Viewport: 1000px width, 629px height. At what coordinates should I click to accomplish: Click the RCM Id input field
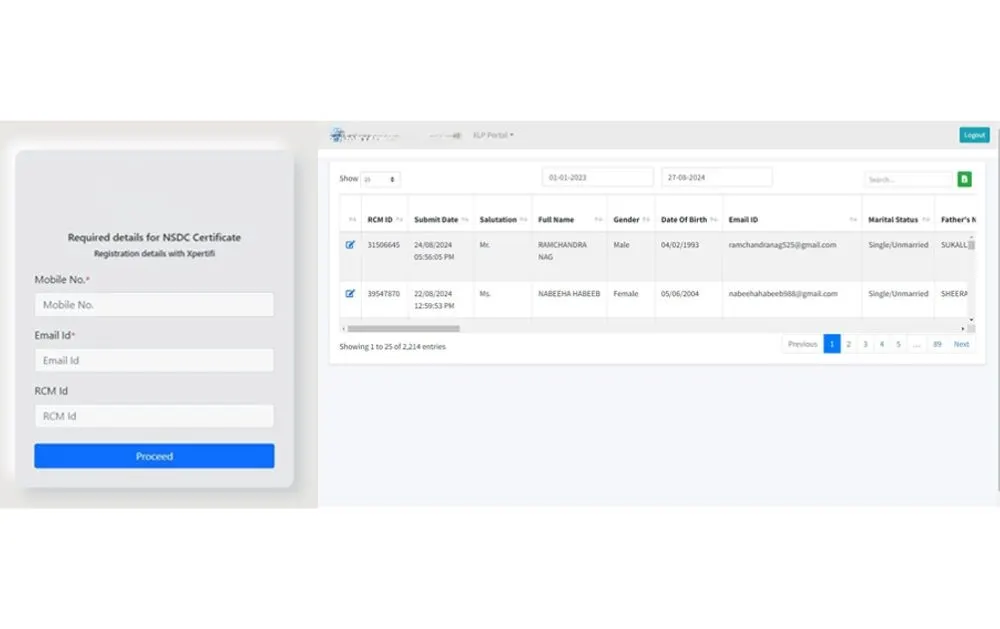154,416
